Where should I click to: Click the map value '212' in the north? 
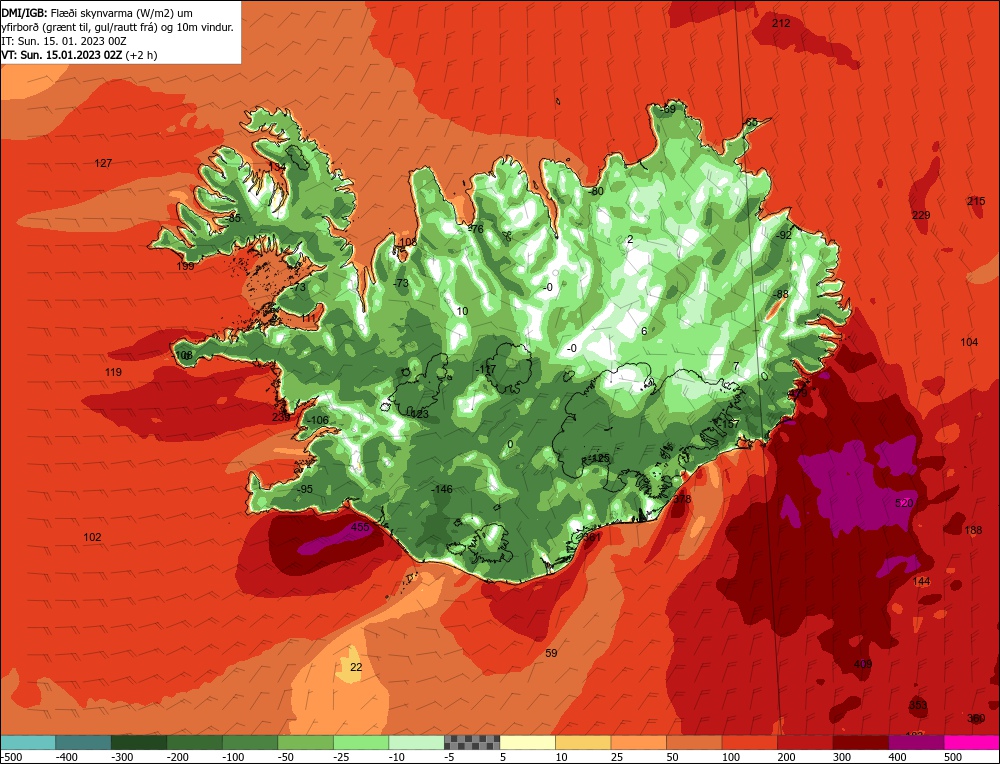tap(781, 24)
